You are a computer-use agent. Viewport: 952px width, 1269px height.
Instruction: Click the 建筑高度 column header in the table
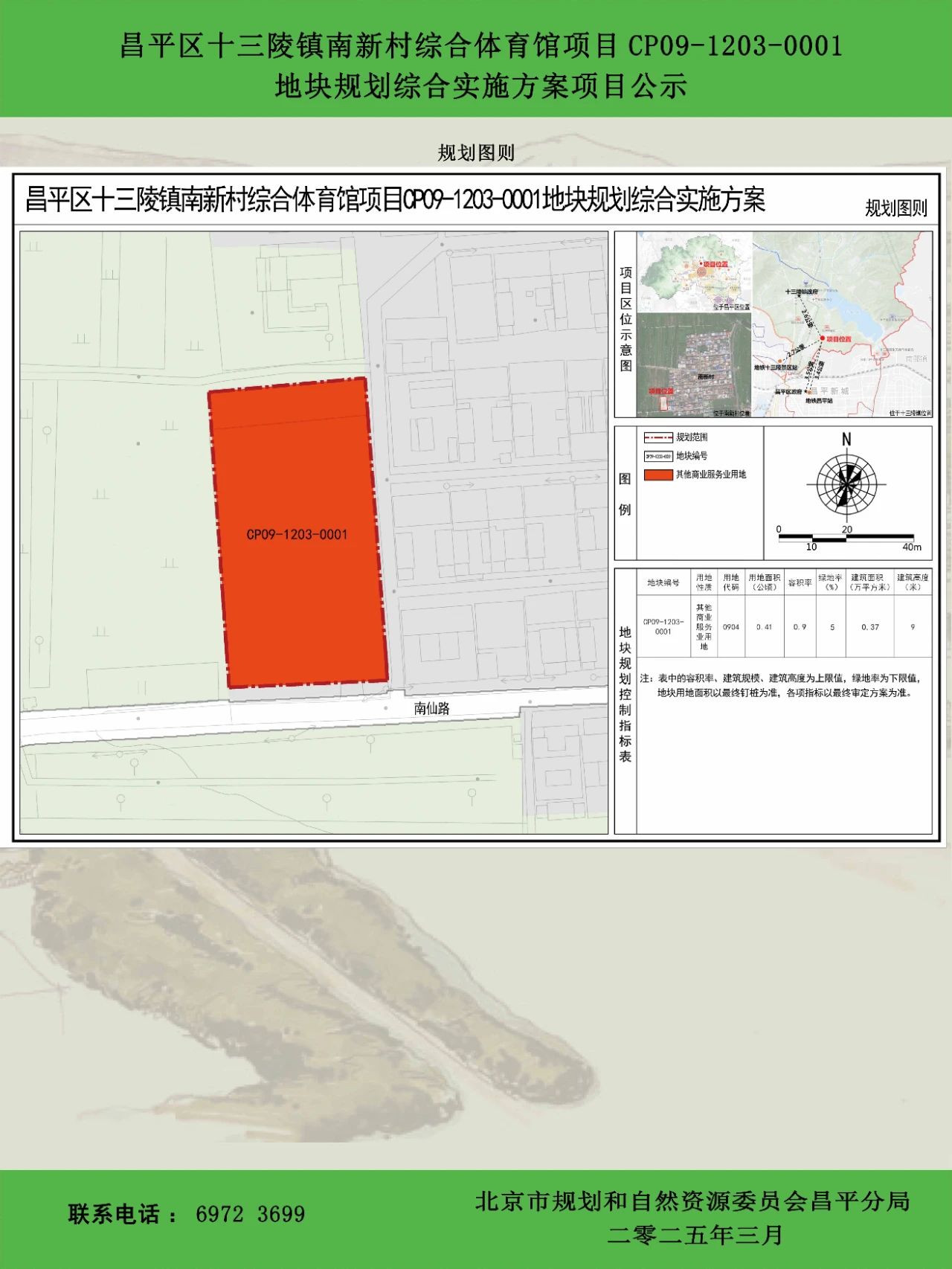pos(913,582)
